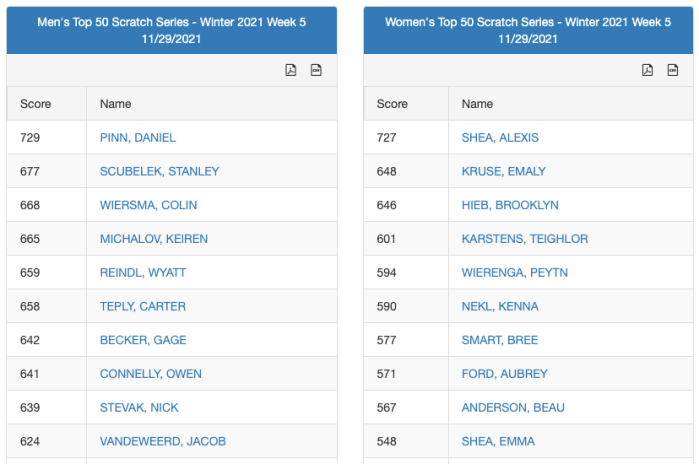The height and width of the screenshot is (464, 699).
Task: Open SHEA, ALEXIS bowler link
Action: tap(499, 138)
